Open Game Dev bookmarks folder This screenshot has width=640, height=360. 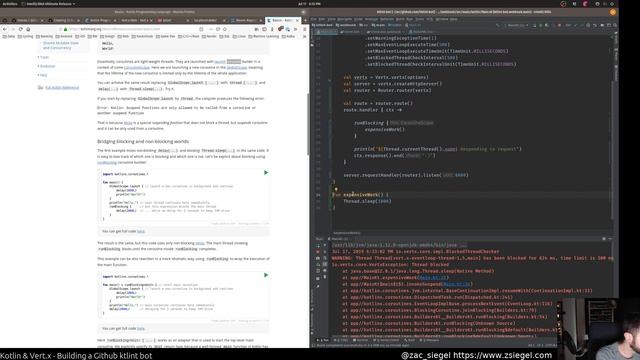pyautogui.click(x=166, y=36)
